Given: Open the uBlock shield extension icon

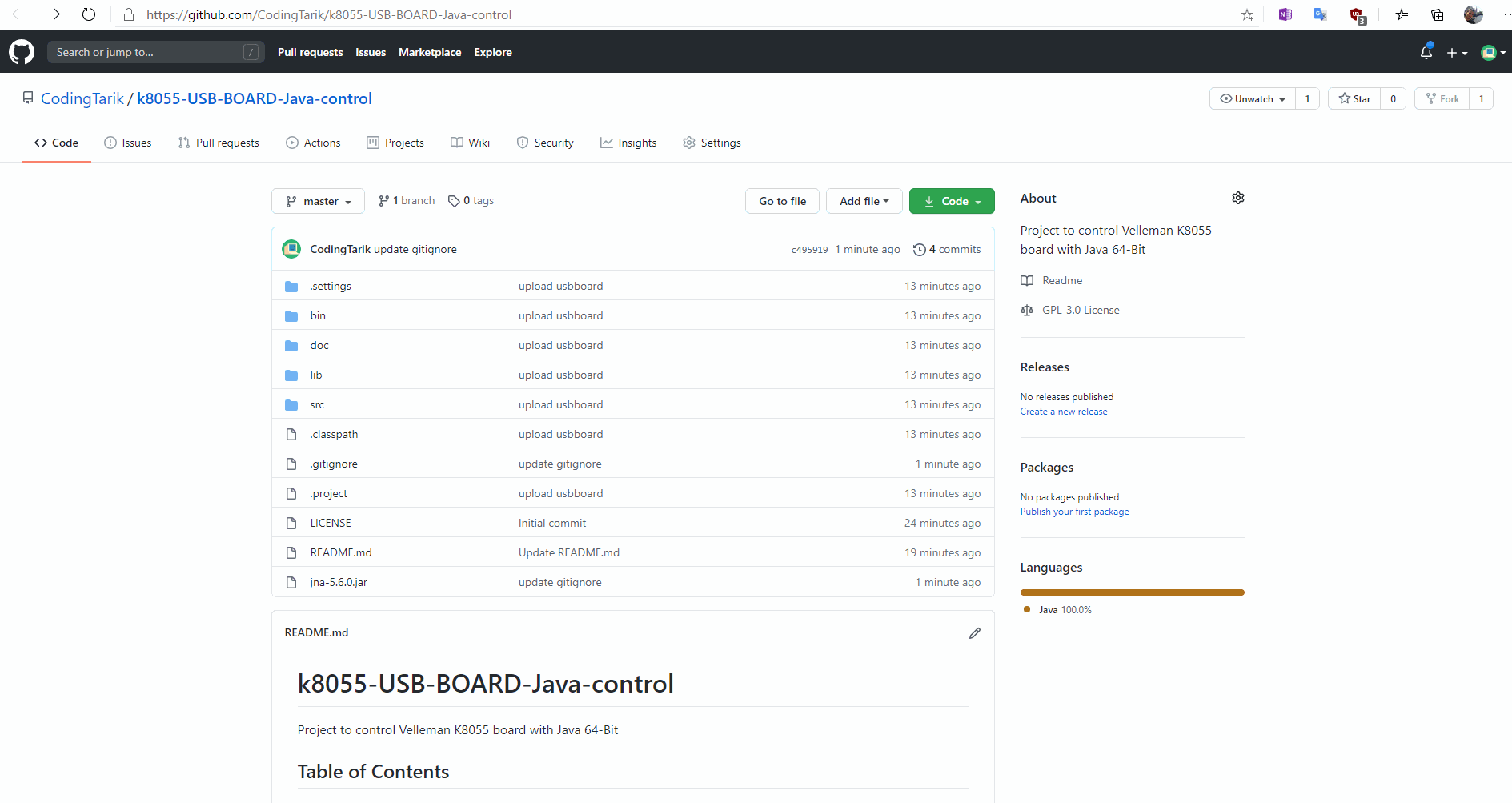Looking at the screenshot, I should 1358,15.
